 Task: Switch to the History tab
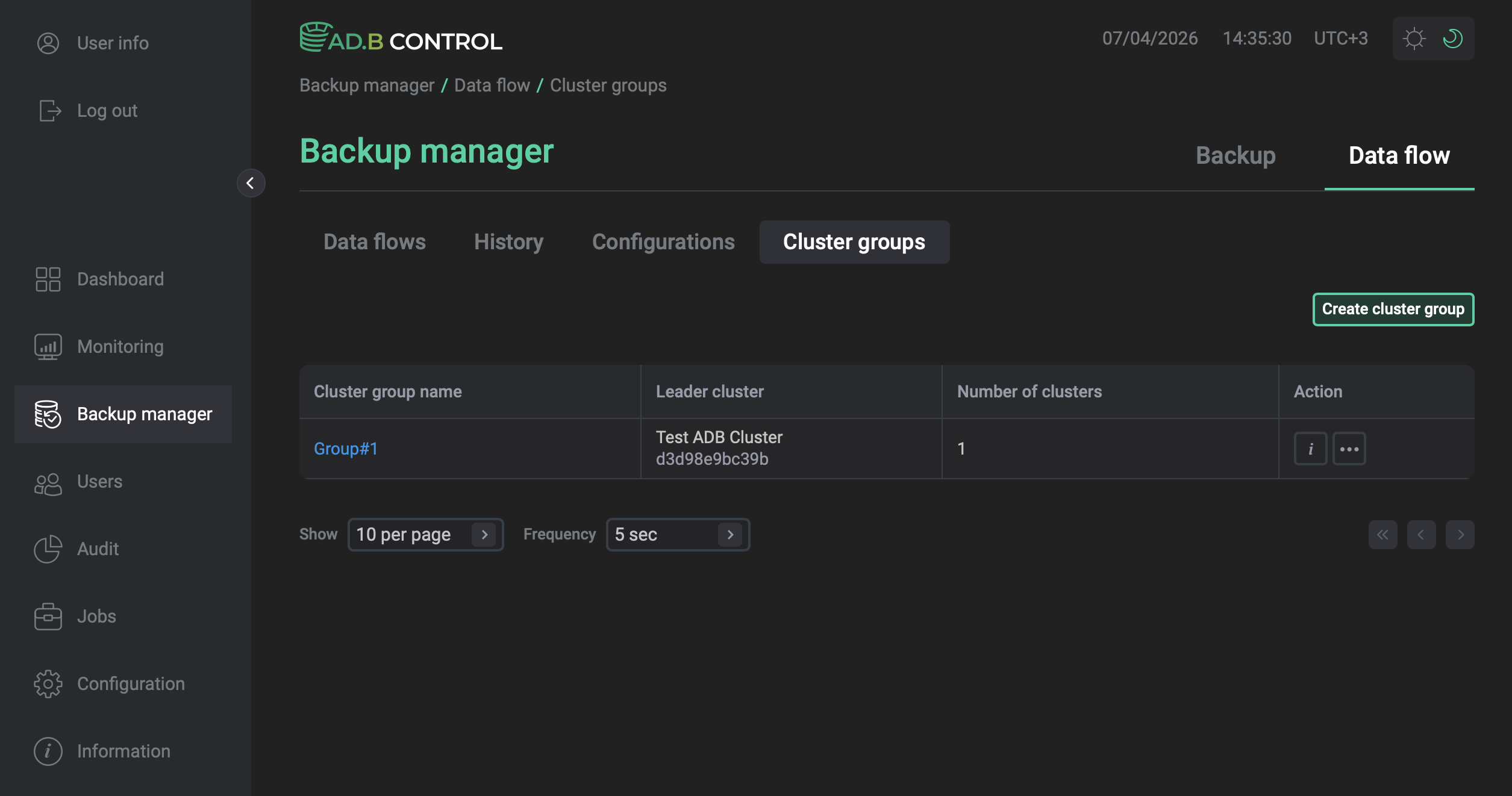point(508,241)
